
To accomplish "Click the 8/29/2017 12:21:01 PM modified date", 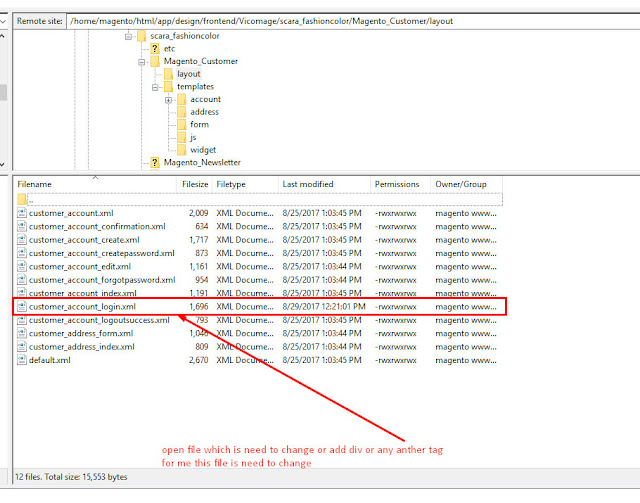I will click(324, 307).
